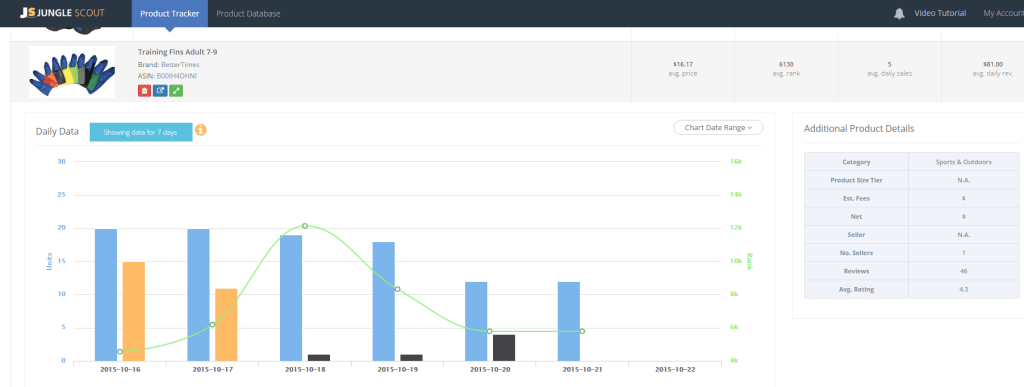
Task: Click the notification bell icon
Action: pos(899,14)
